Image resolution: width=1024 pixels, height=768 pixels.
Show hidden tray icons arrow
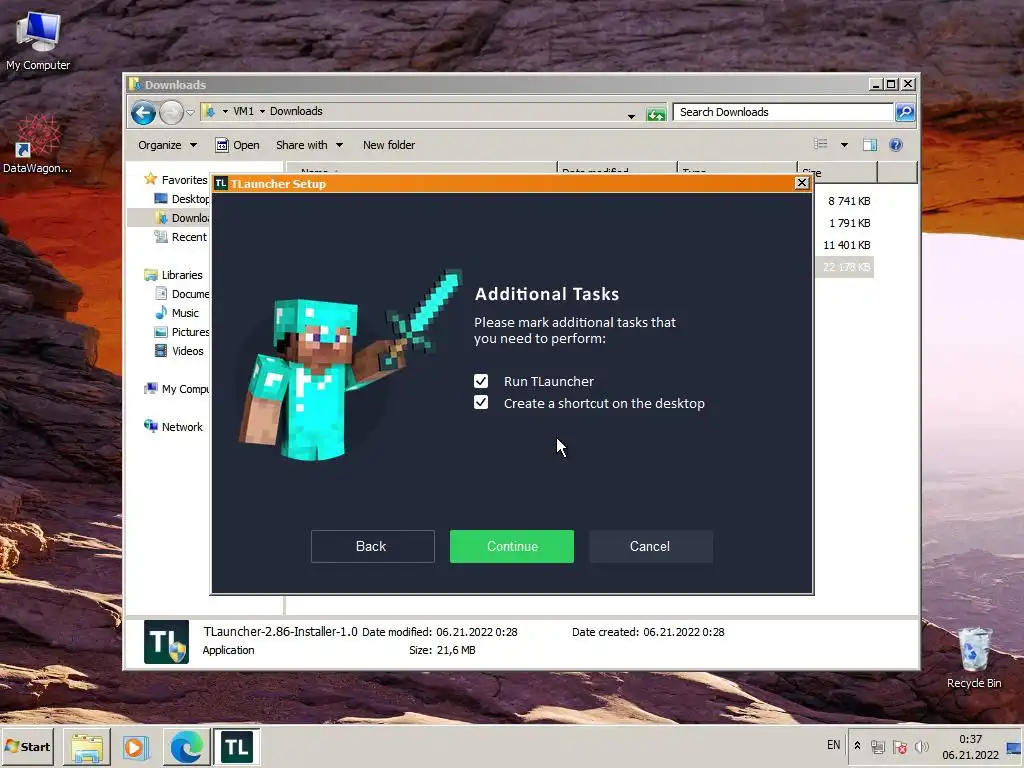click(x=857, y=746)
